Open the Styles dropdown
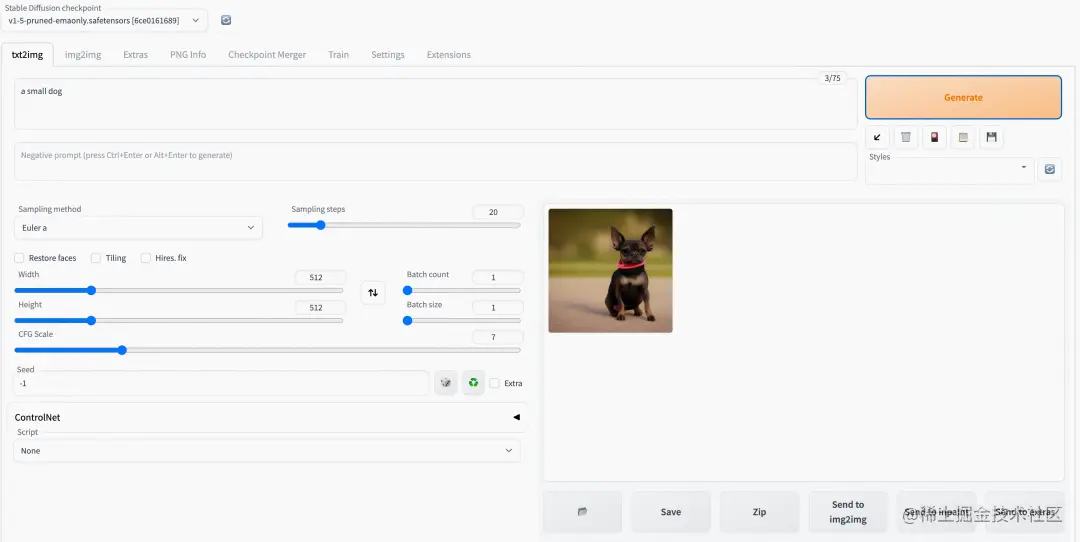Screen dimensions: 1080x542 point(950,169)
